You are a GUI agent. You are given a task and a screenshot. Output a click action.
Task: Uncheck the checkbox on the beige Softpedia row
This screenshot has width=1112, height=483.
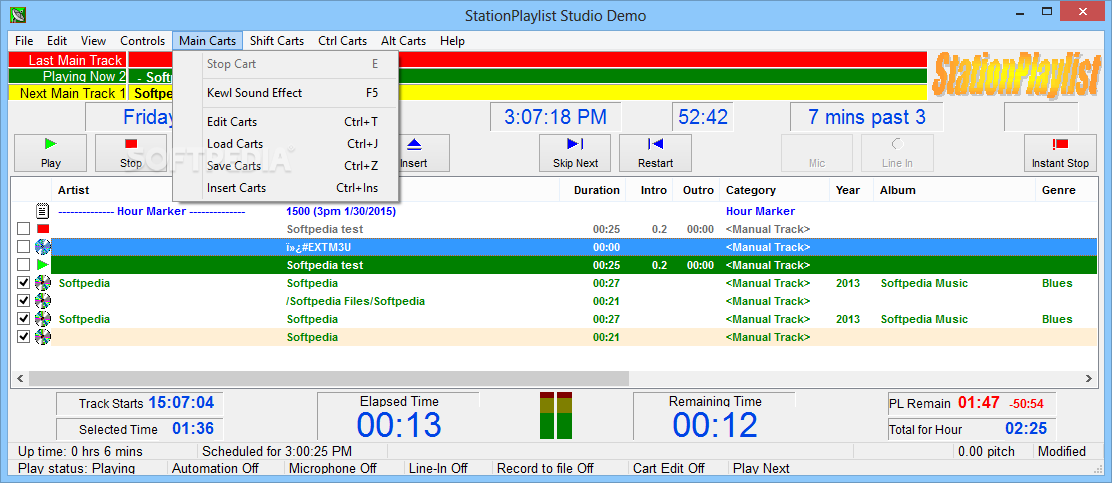(x=24, y=336)
